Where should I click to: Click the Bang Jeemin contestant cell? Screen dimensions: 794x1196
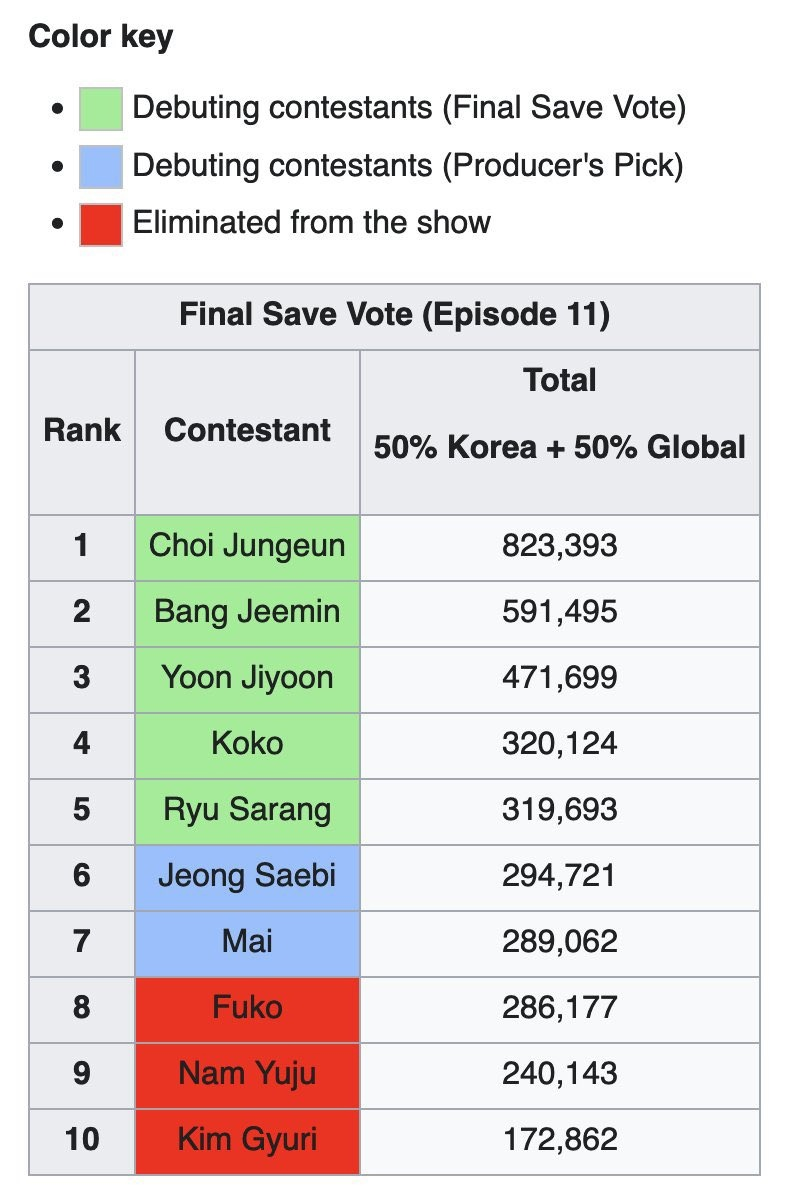247,612
